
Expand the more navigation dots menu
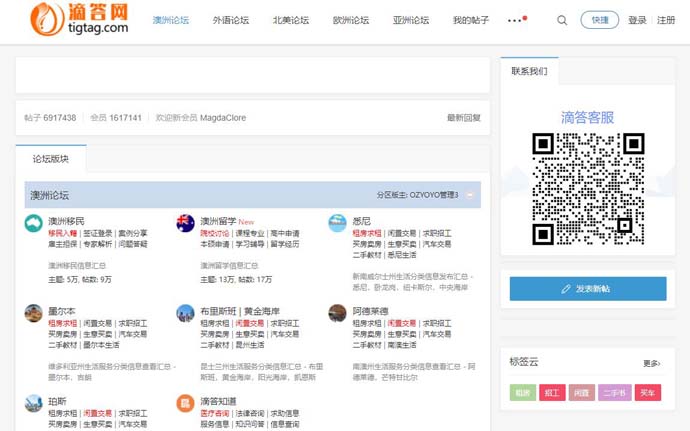(515, 20)
